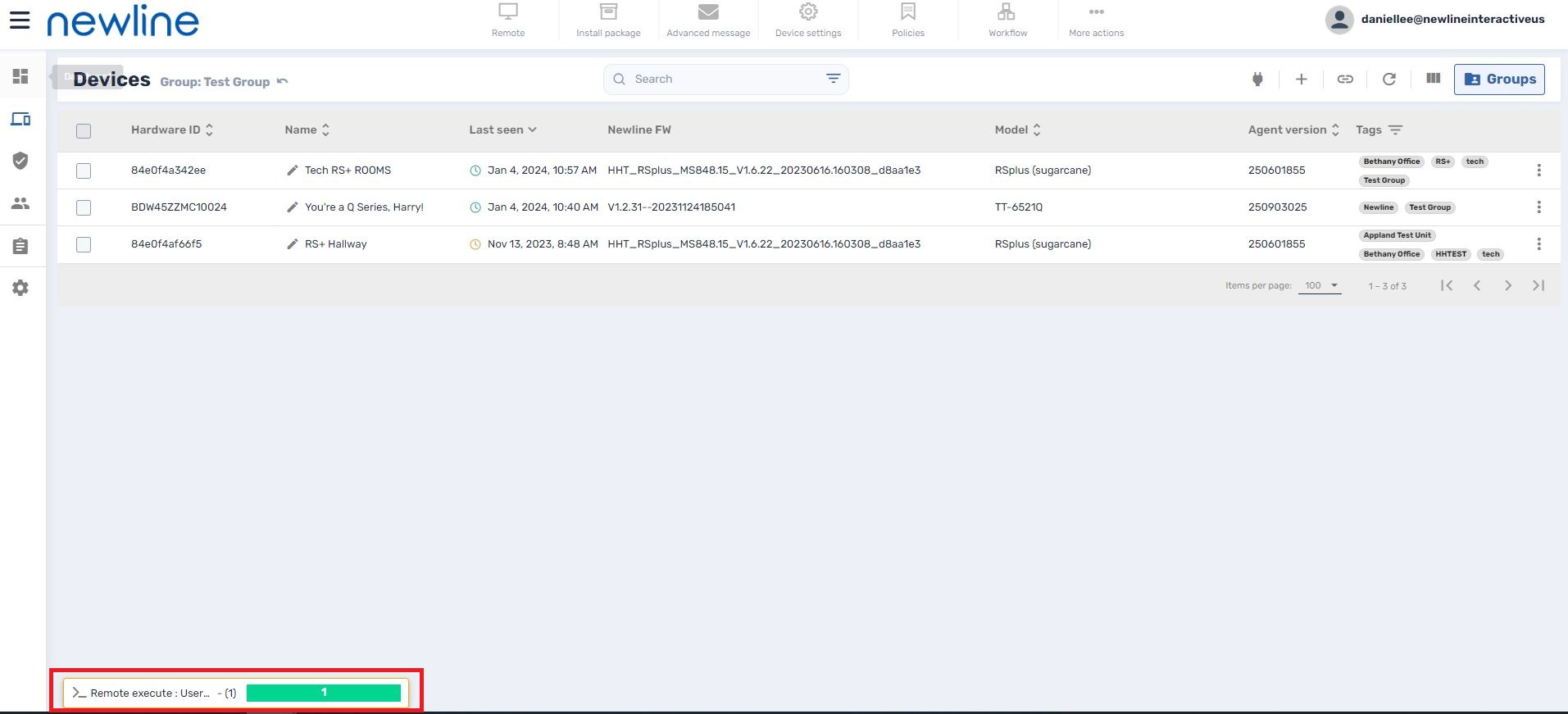The image size is (1568, 714).
Task: Open the Settings gear sidebar icon
Action: coord(20,288)
